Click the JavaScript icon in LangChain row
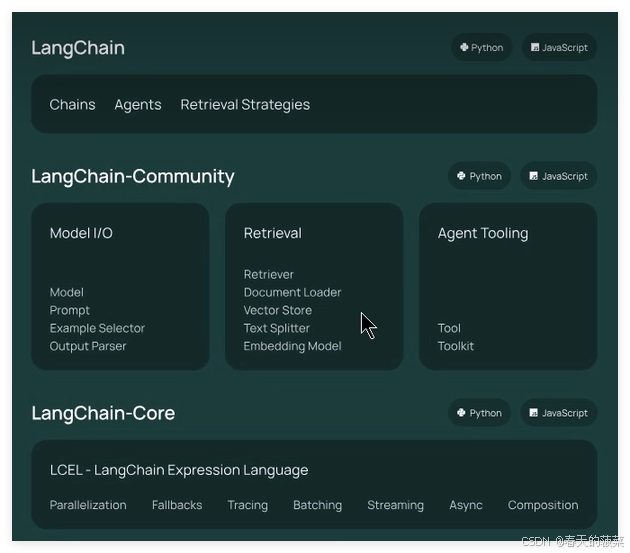This screenshot has width=630, height=553. [x=535, y=47]
